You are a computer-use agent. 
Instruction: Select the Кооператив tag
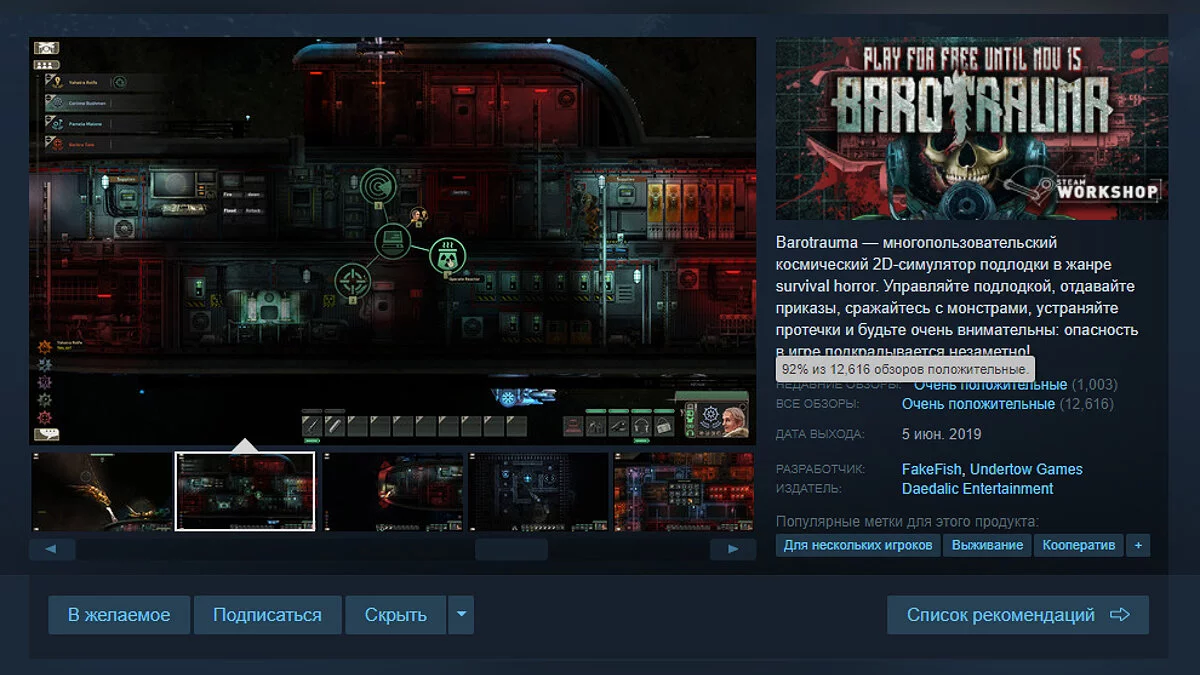(x=1078, y=545)
